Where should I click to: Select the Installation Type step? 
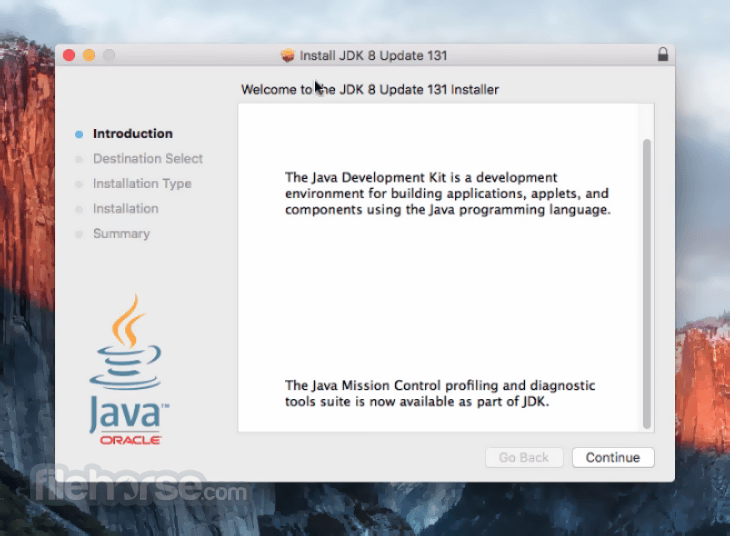[x=142, y=183]
